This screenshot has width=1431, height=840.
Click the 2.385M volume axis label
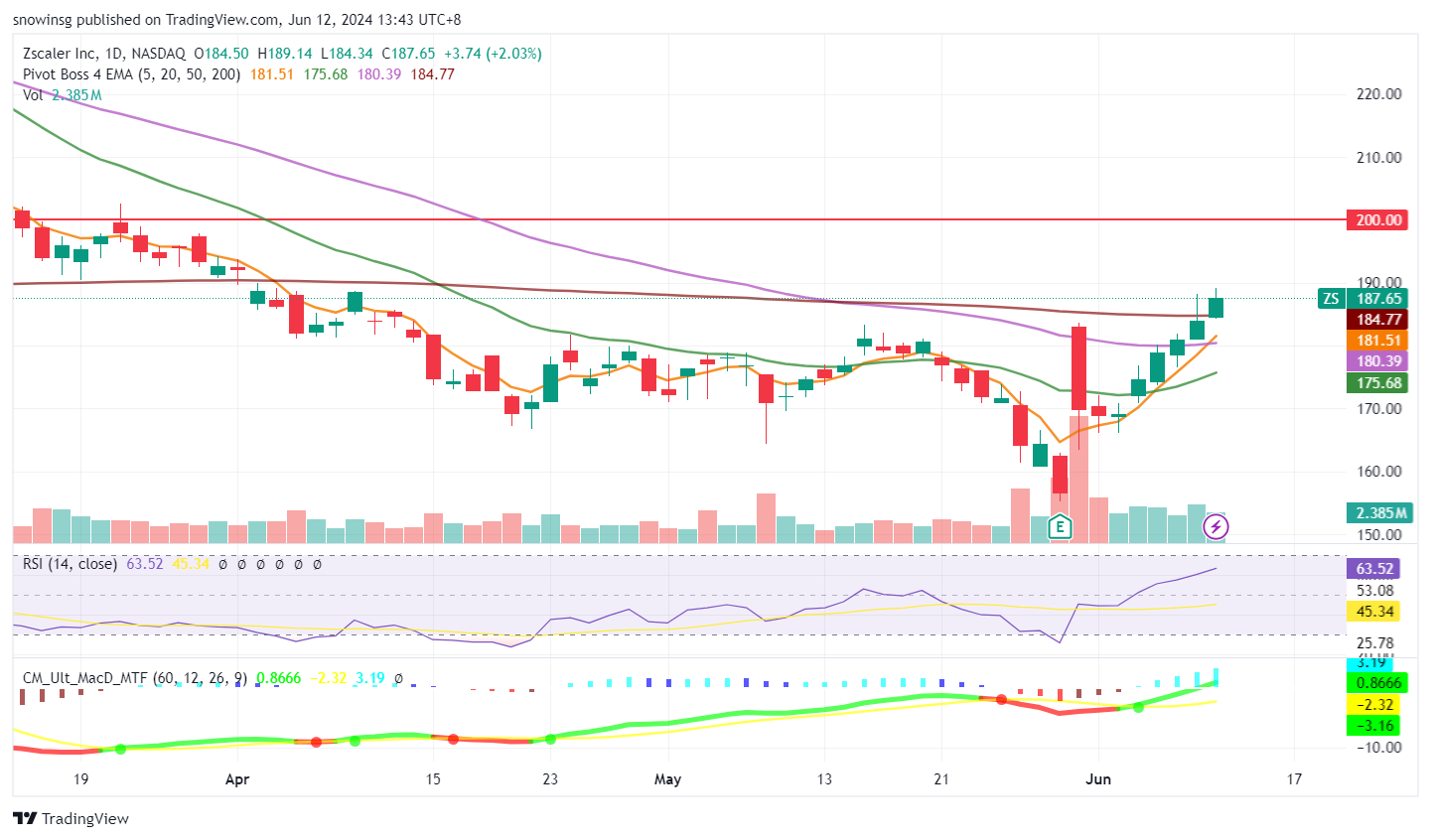(x=1379, y=512)
